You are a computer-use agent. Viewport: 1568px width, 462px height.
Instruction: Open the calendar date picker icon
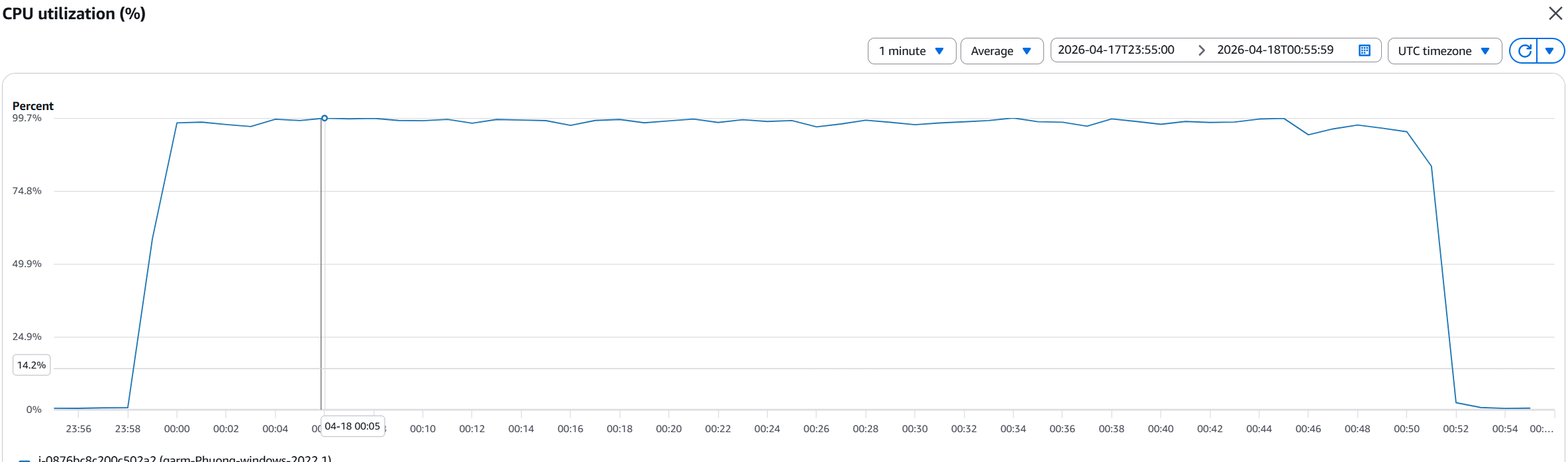click(x=1365, y=50)
